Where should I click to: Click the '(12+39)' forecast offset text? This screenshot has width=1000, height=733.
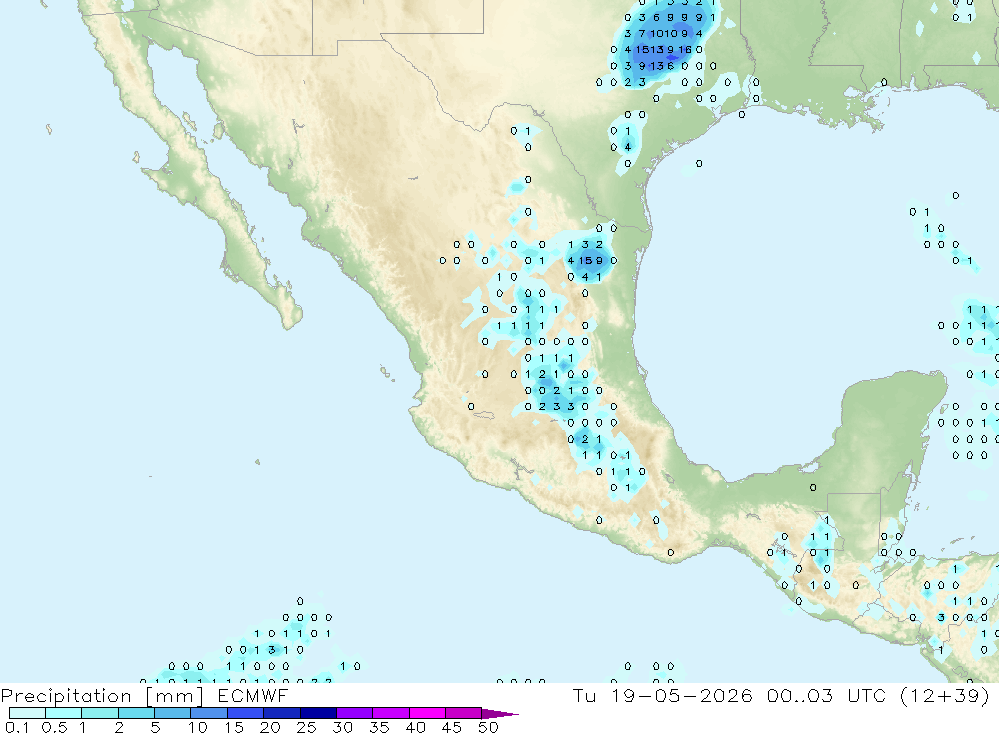tap(945, 696)
